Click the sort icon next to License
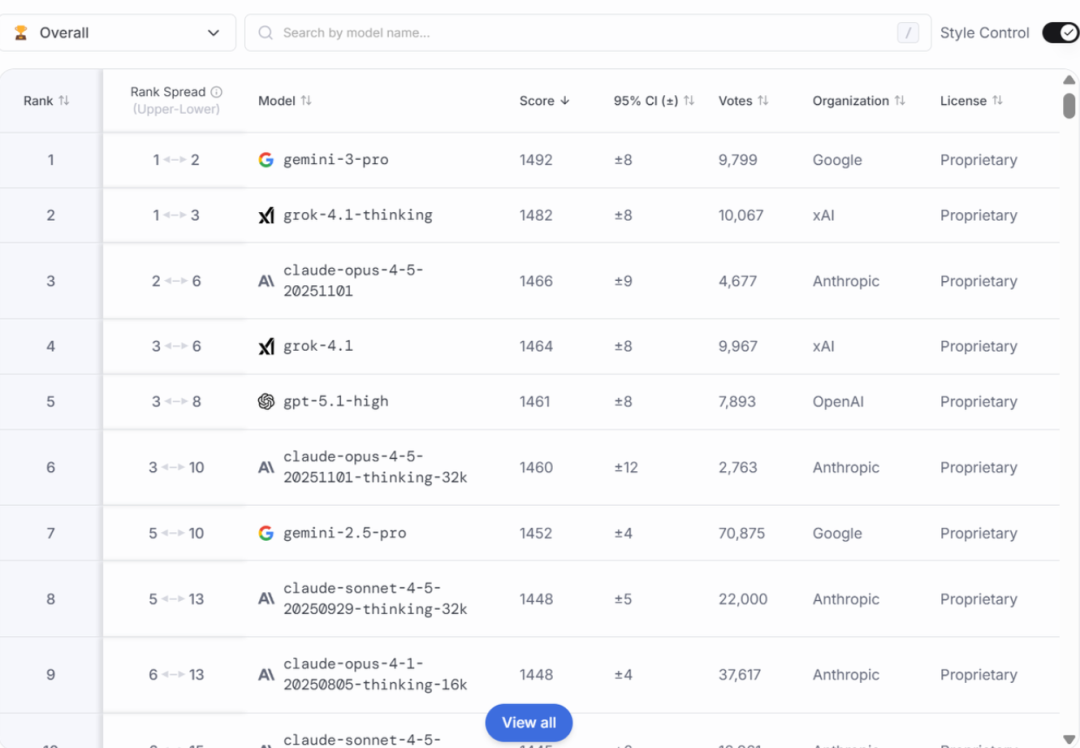This screenshot has height=748, width=1080. pyautogui.click(x=997, y=101)
